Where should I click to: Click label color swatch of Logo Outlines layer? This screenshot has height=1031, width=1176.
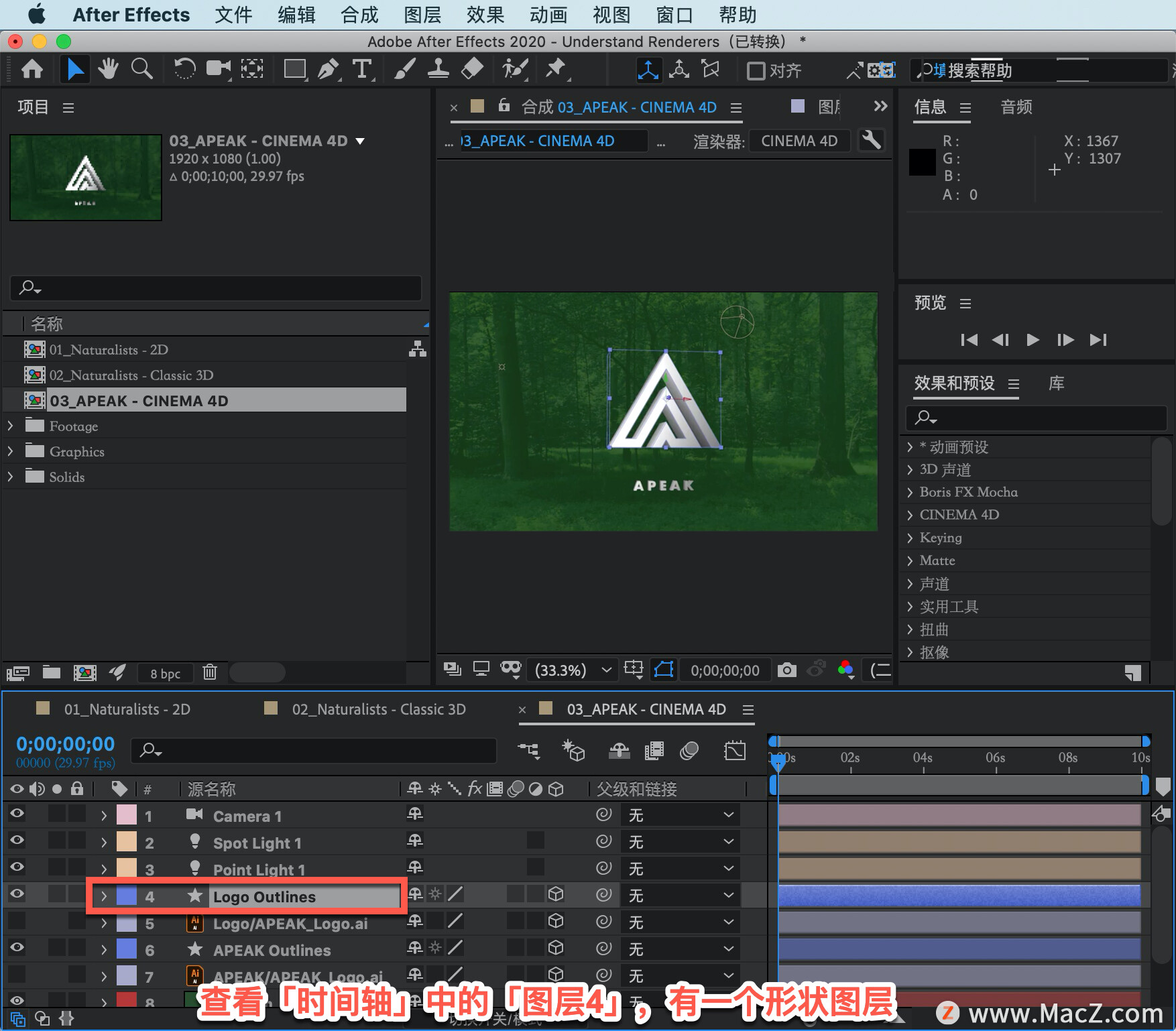[127, 896]
